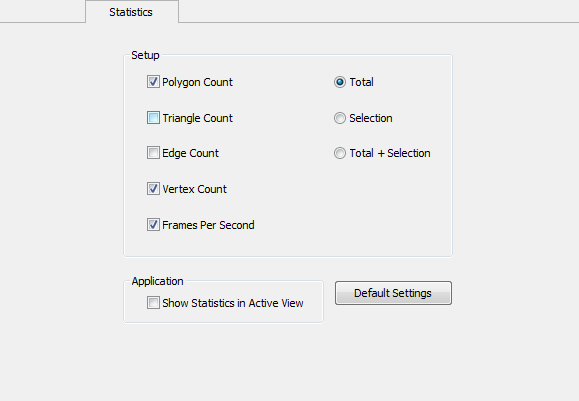Viewport: 579px width, 401px height.
Task: Click the Triangle Count label text
Action: tap(198, 118)
